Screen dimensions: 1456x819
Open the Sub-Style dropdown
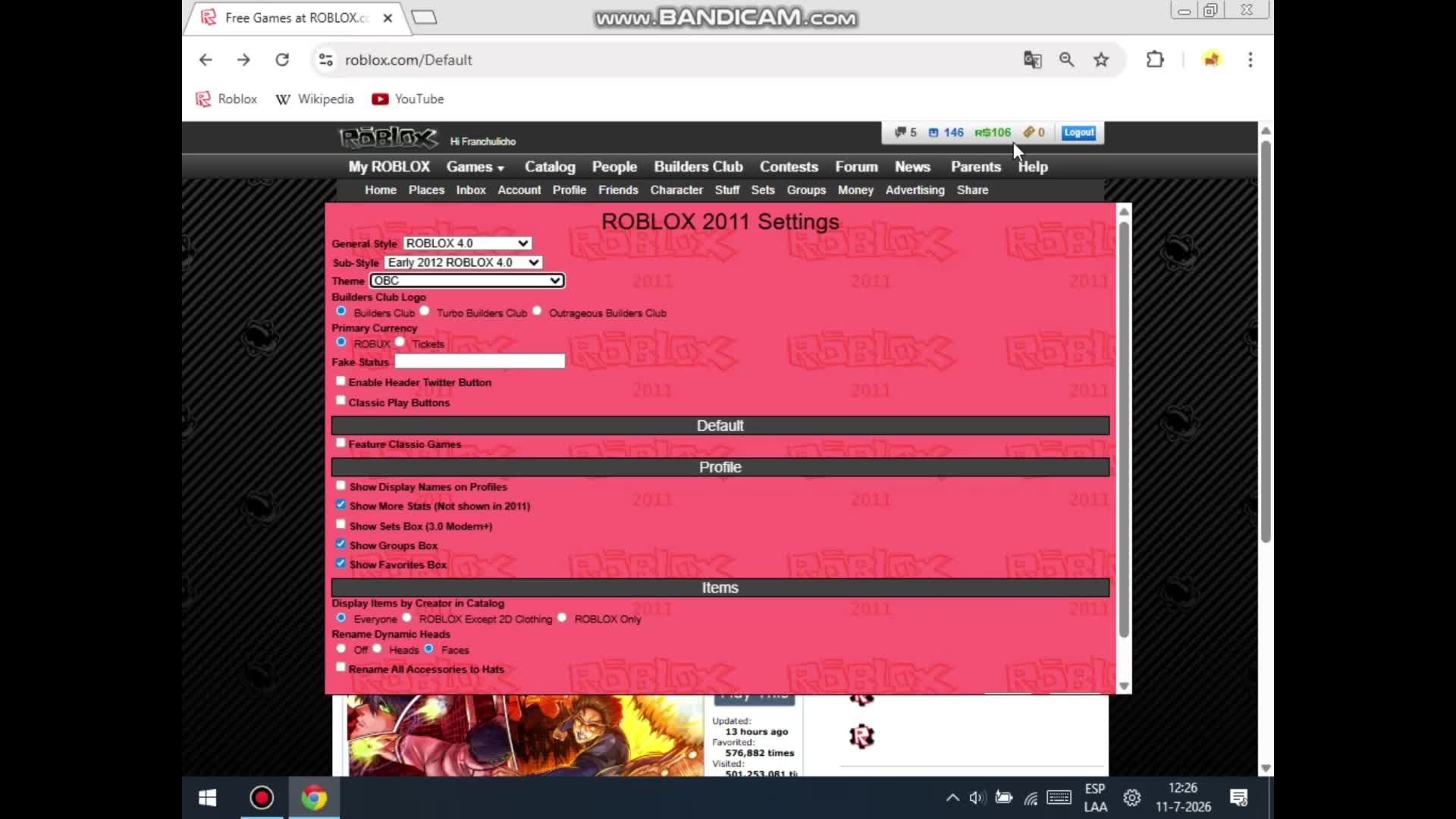pyautogui.click(x=463, y=262)
